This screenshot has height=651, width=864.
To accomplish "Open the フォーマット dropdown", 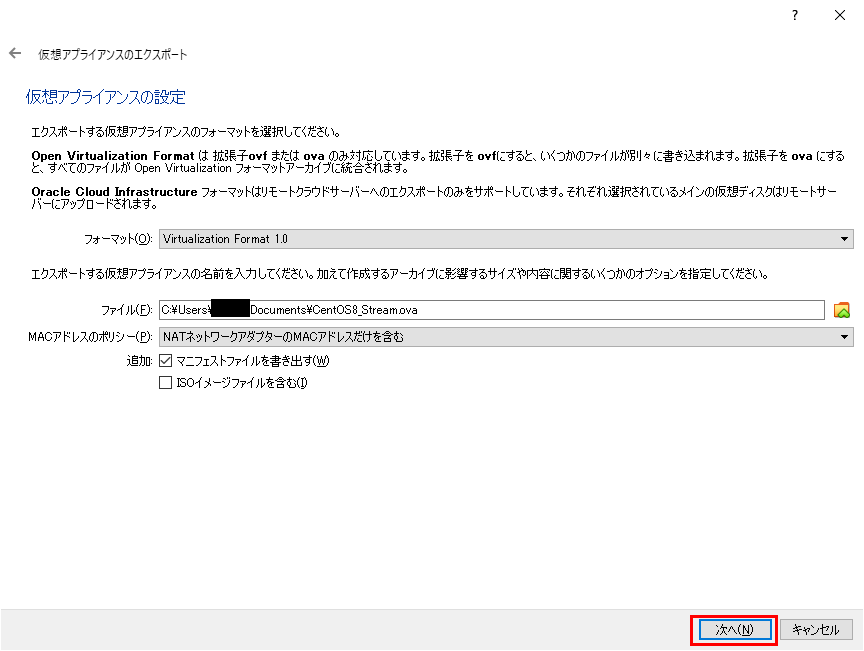I will [506, 239].
